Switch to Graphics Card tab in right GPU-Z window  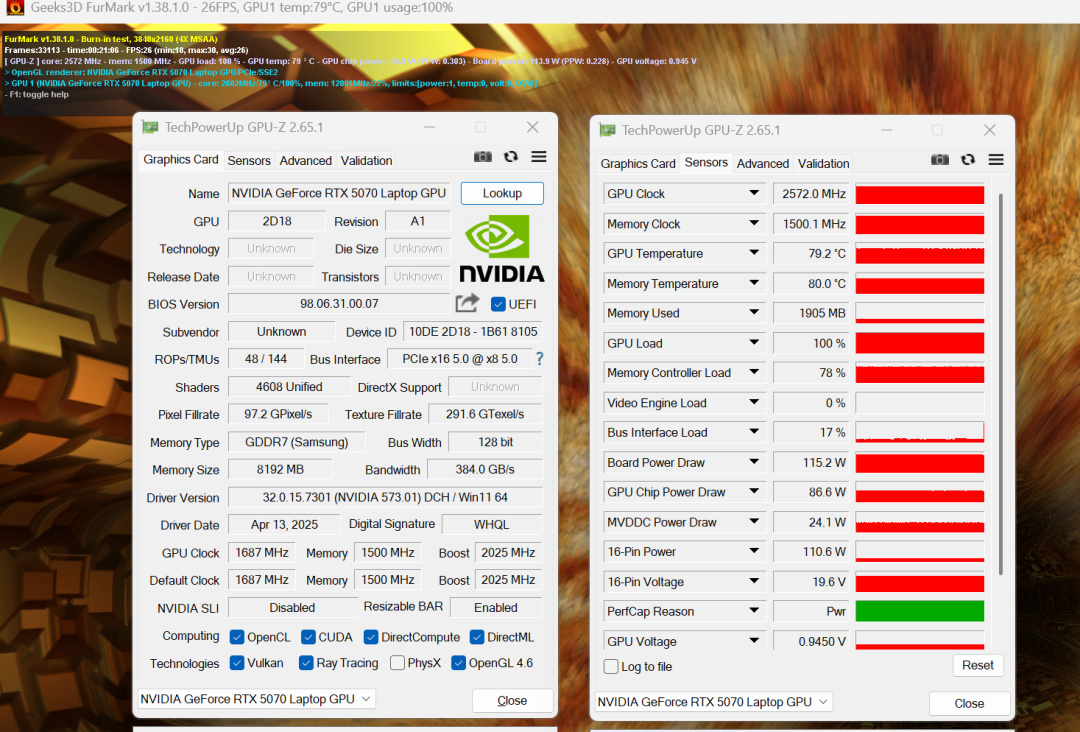coord(638,163)
